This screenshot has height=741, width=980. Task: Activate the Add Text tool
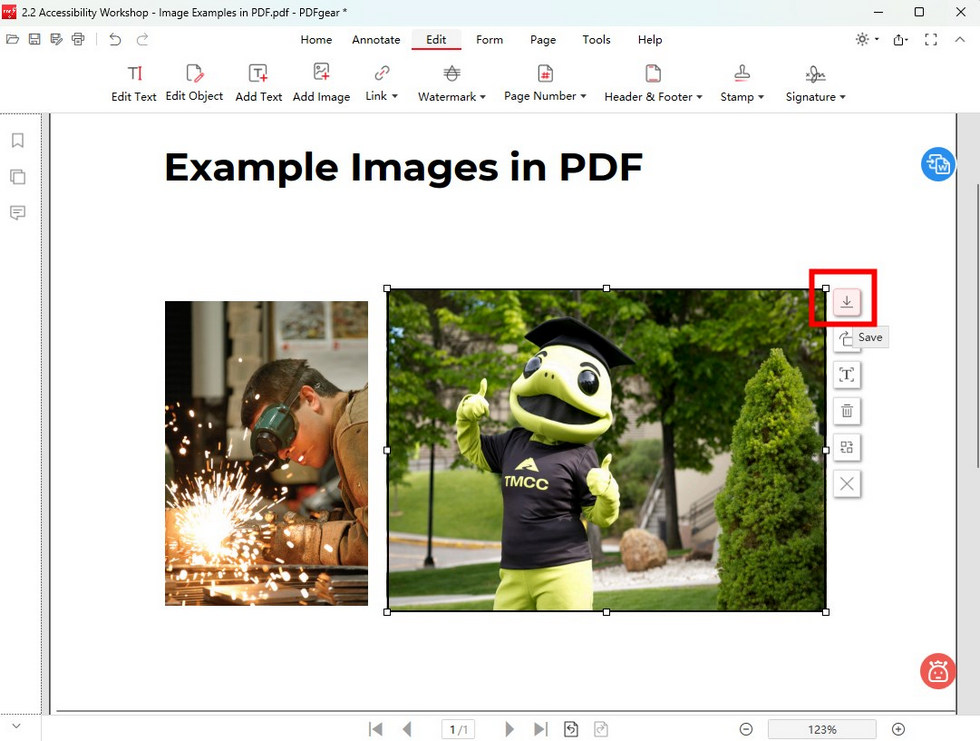[x=258, y=80]
